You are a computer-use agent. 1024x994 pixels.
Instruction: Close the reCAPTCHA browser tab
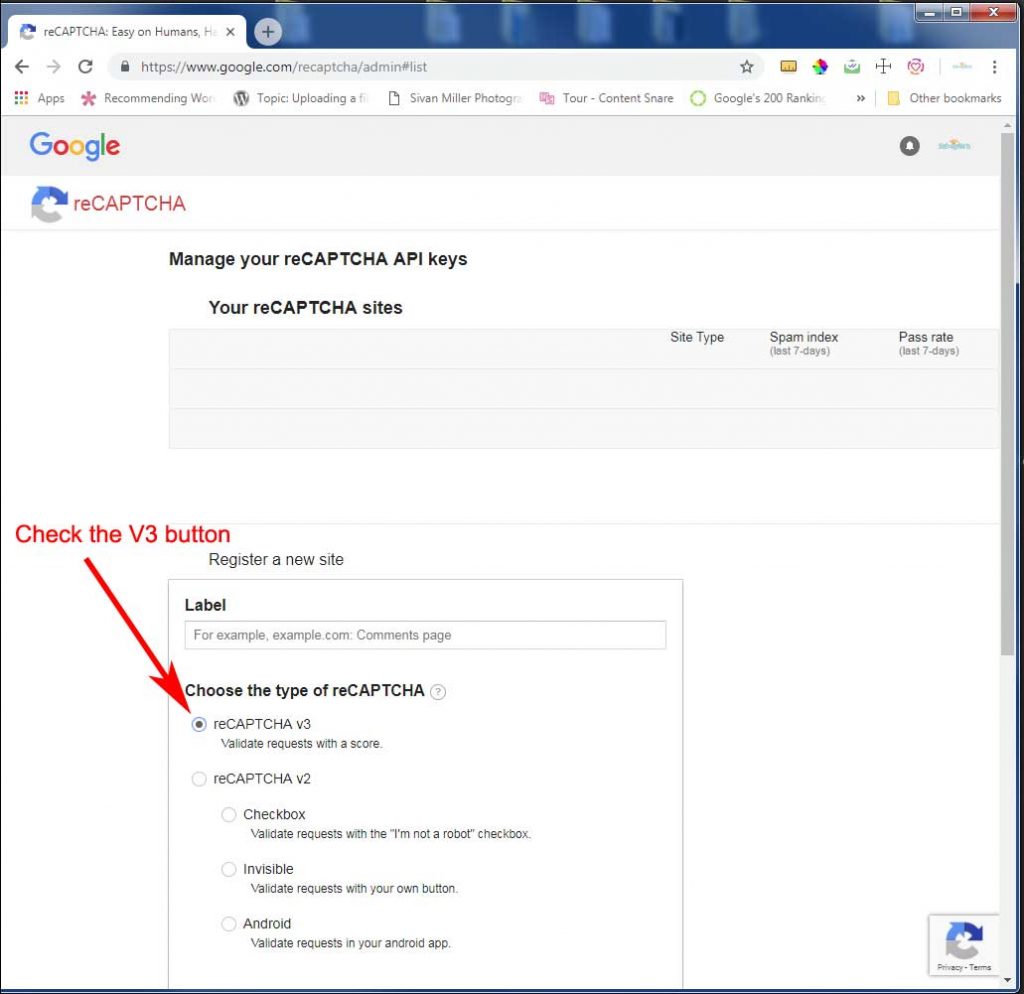pyautogui.click(x=231, y=31)
